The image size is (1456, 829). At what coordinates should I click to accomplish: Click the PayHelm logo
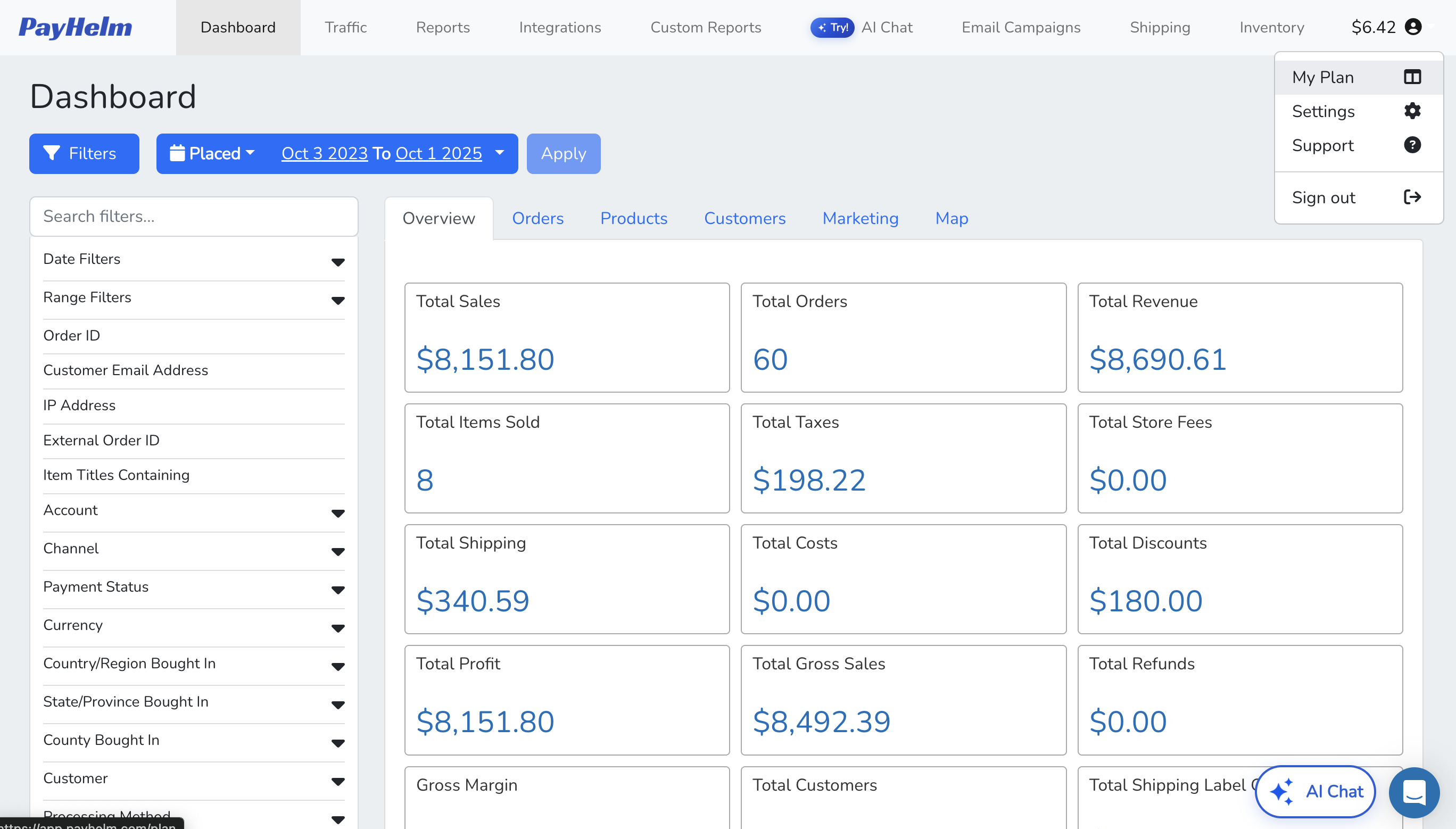coord(75,27)
